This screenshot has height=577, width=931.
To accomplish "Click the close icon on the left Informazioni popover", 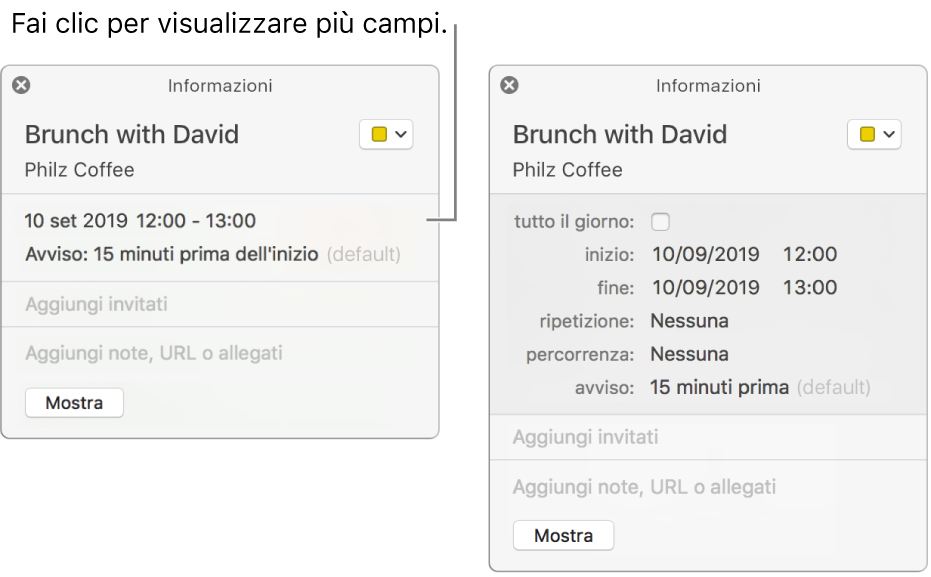I will tap(19, 86).
